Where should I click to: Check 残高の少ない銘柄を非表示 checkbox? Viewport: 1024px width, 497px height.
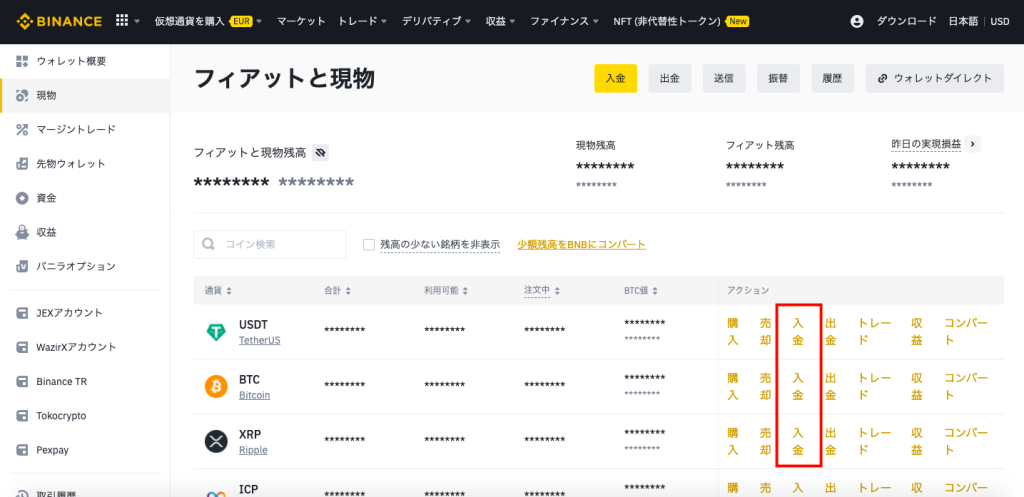(369, 244)
